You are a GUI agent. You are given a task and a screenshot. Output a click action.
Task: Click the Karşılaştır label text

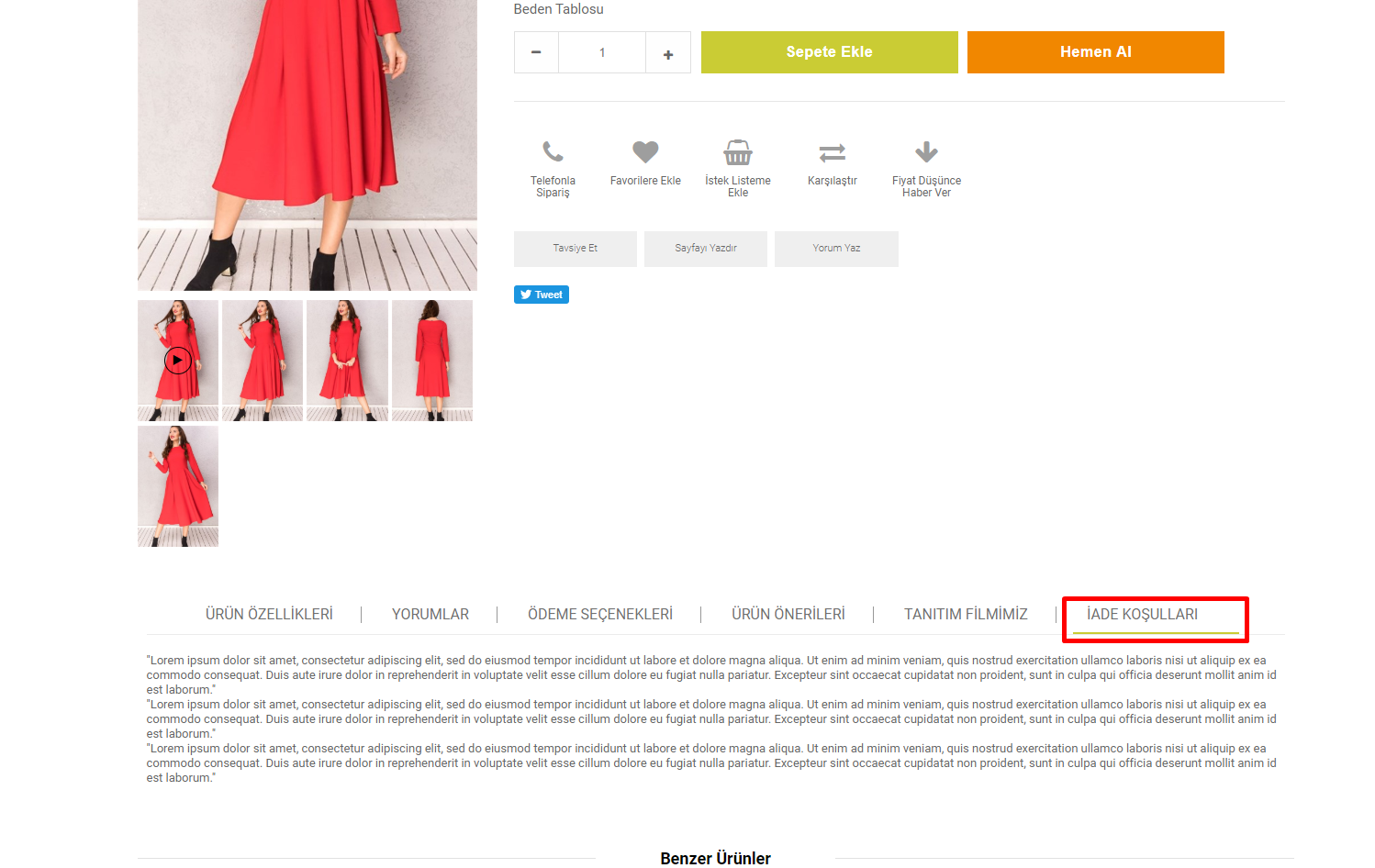click(x=833, y=181)
